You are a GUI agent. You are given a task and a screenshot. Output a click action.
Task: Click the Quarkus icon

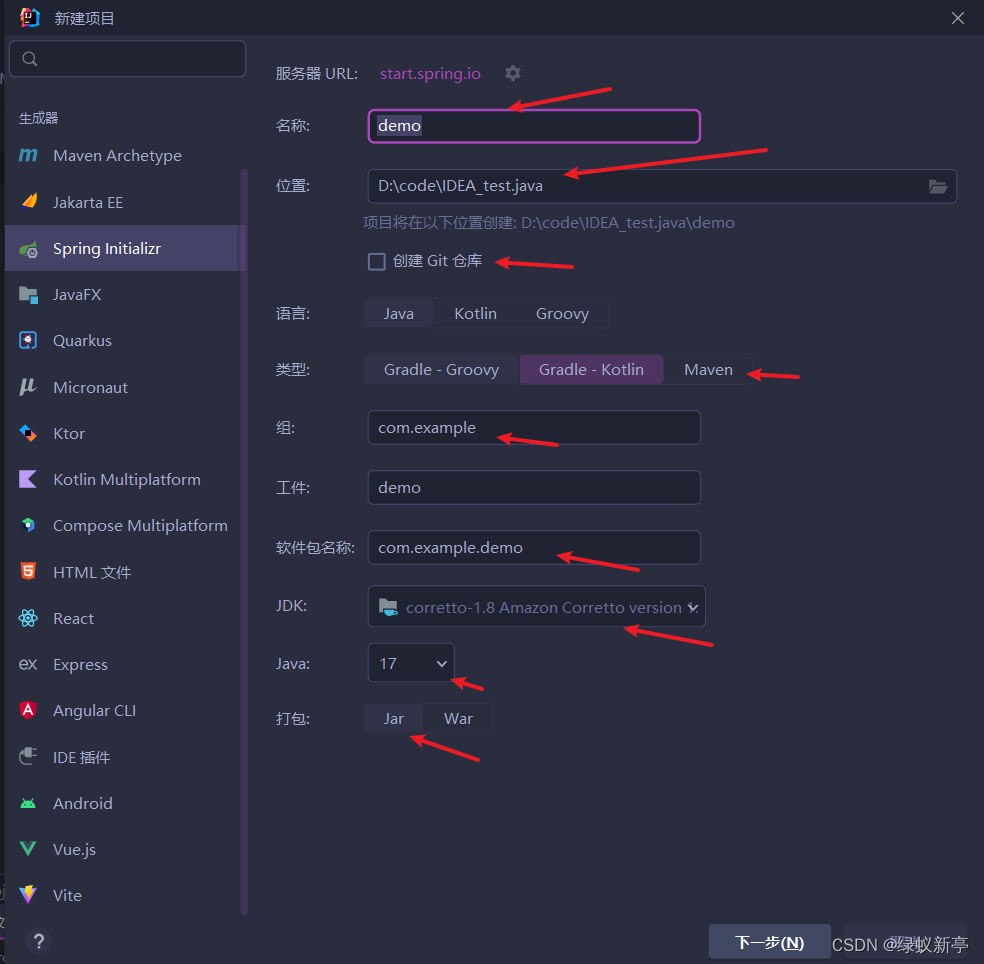coord(28,340)
